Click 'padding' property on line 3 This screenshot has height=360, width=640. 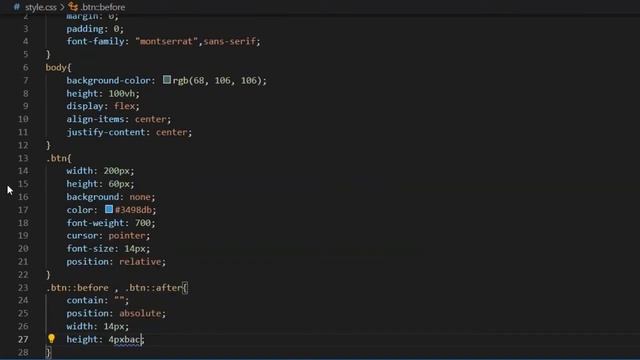tap(85, 29)
